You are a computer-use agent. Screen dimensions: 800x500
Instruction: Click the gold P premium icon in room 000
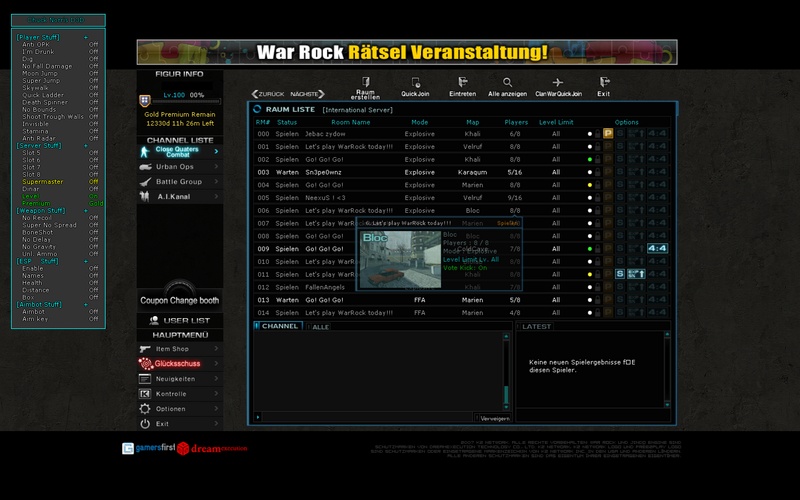pyautogui.click(x=608, y=134)
